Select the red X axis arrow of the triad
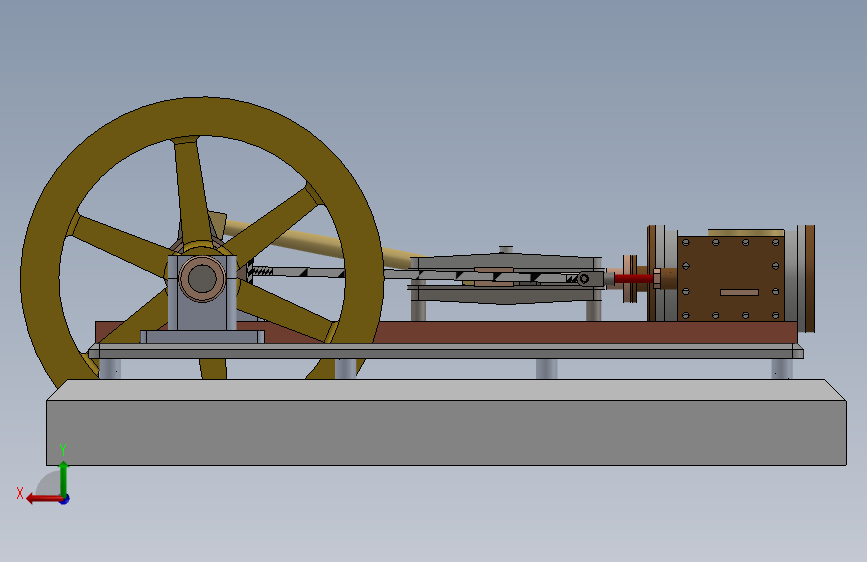Image resolution: width=867 pixels, height=562 pixels. pyautogui.click(x=44, y=499)
